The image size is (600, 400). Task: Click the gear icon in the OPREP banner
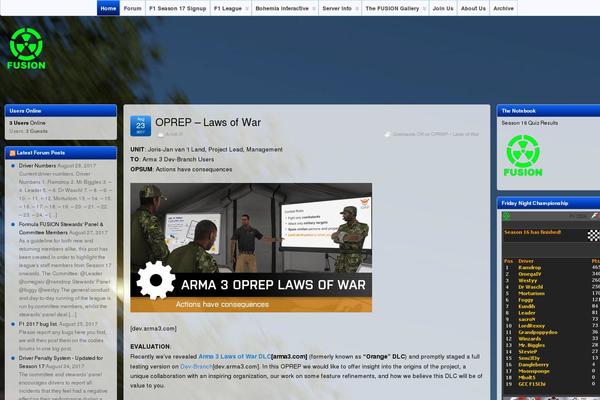click(155, 280)
